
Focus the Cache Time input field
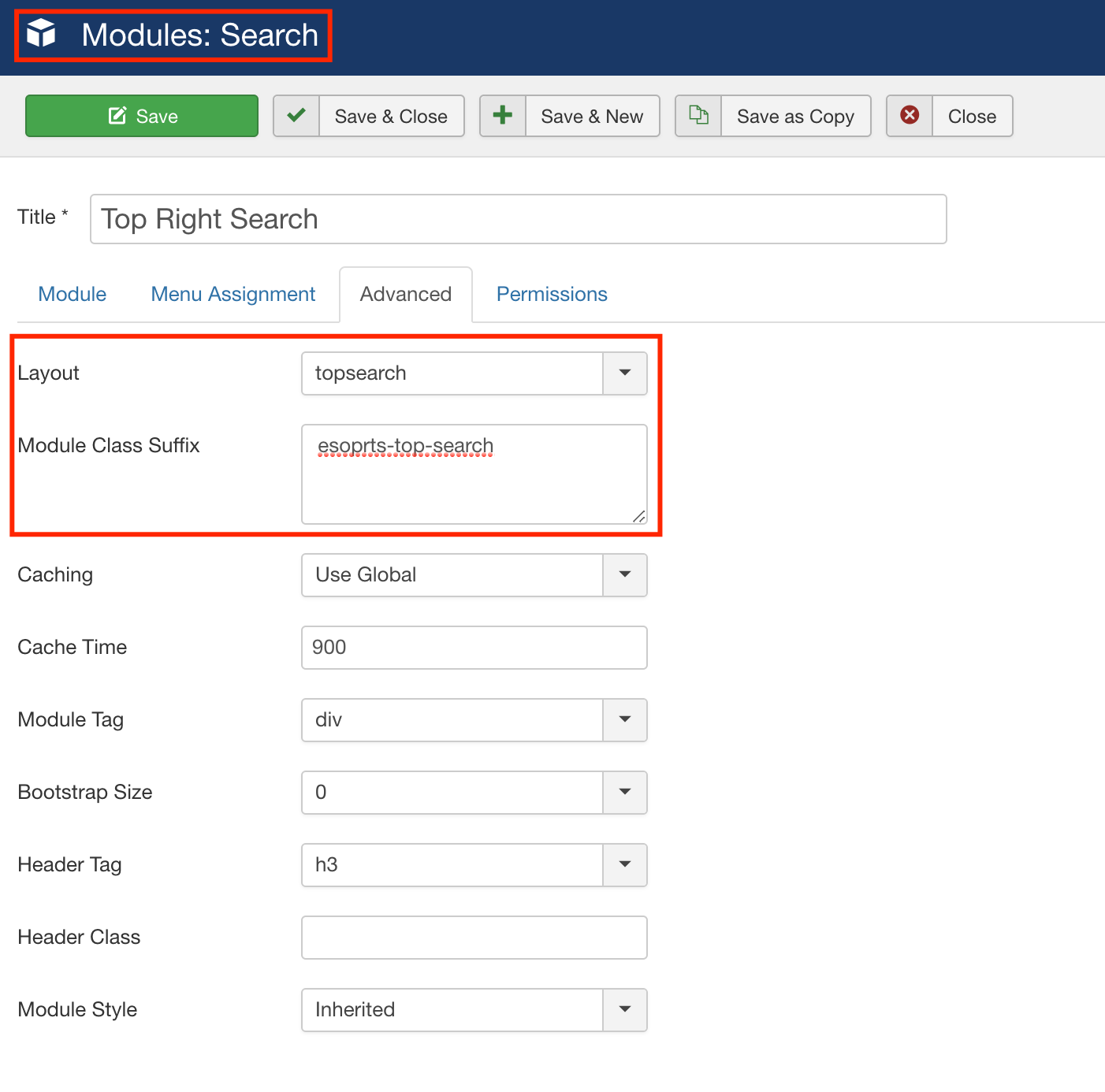tap(474, 648)
